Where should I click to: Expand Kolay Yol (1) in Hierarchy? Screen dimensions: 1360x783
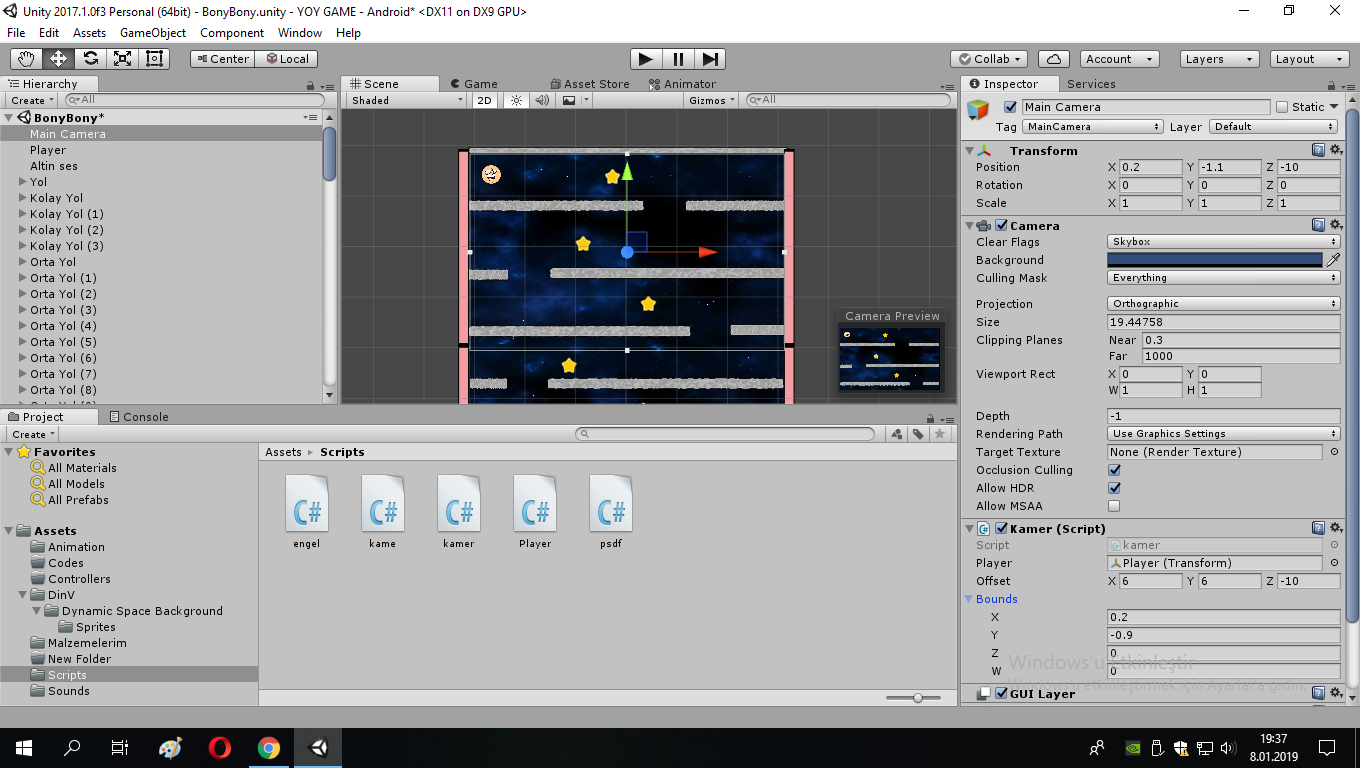click(23, 214)
